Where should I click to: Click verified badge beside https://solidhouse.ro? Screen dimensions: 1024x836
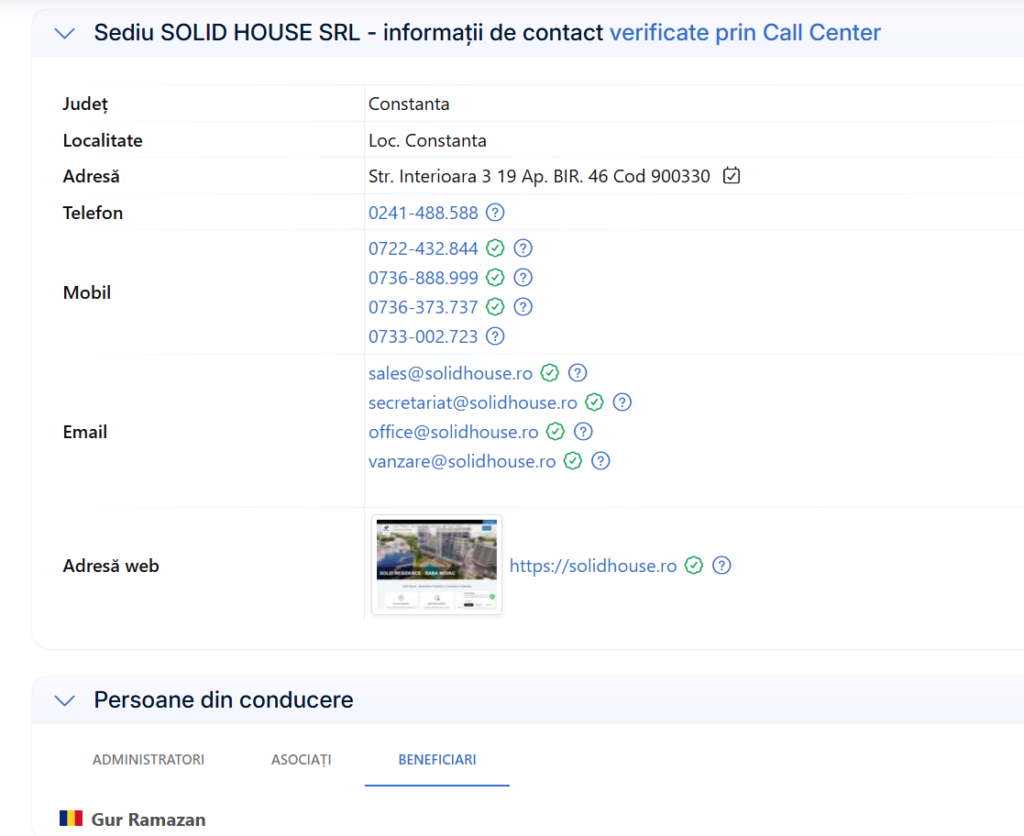click(x=694, y=566)
